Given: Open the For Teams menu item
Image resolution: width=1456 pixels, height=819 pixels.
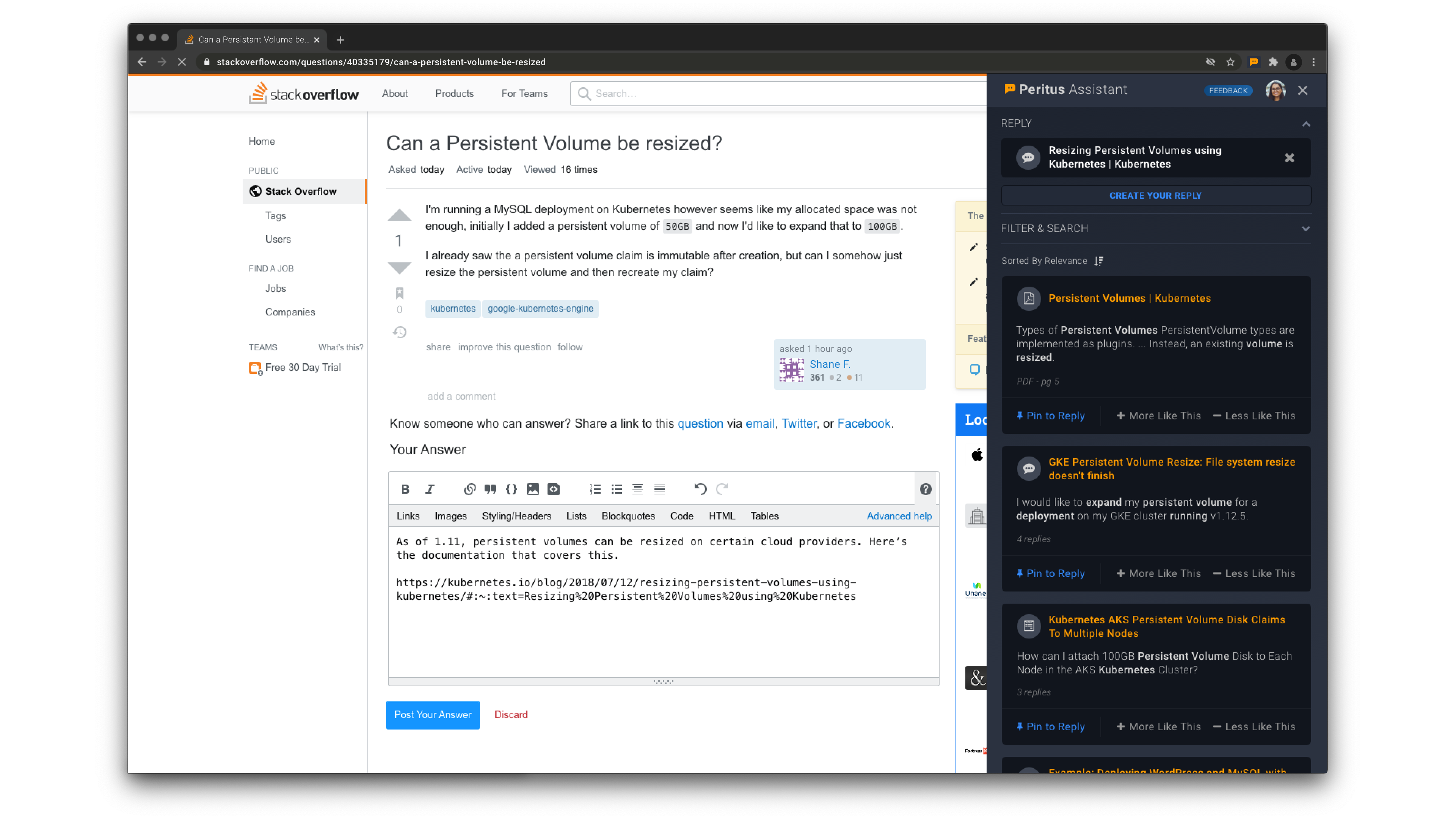Looking at the screenshot, I should pyautogui.click(x=524, y=94).
